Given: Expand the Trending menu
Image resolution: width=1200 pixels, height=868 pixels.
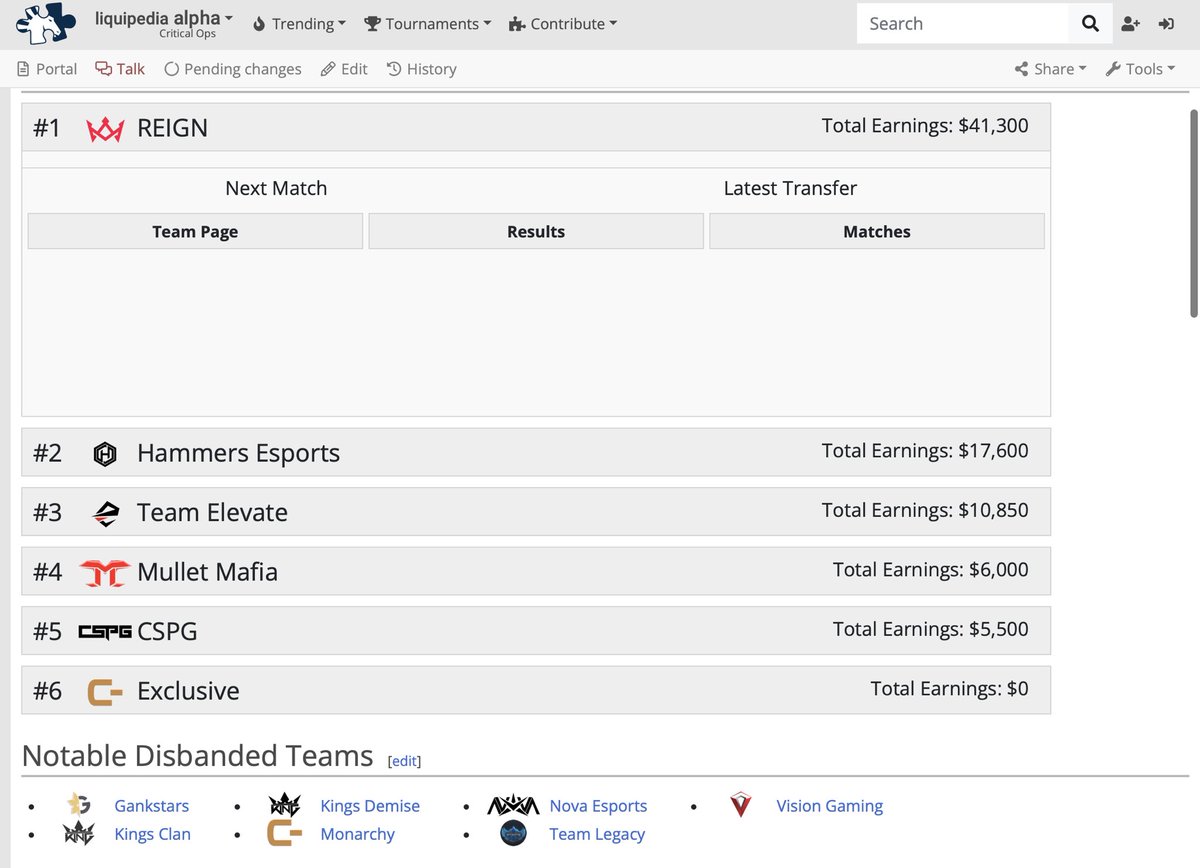Looking at the screenshot, I should click(x=299, y=24).
